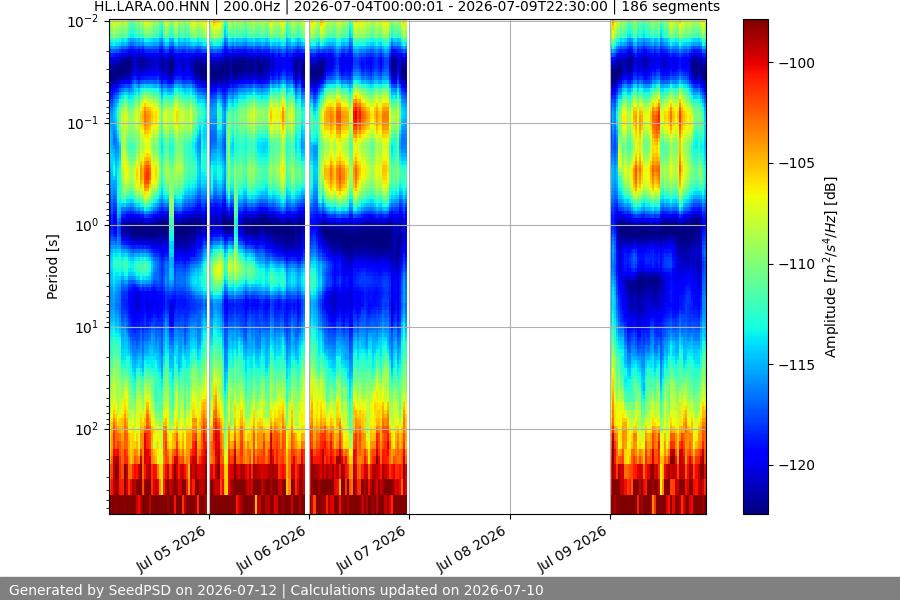Click the amplitude colorbar gradient
This screenshot has width=900, height=600.
click(x=755, y=267)
